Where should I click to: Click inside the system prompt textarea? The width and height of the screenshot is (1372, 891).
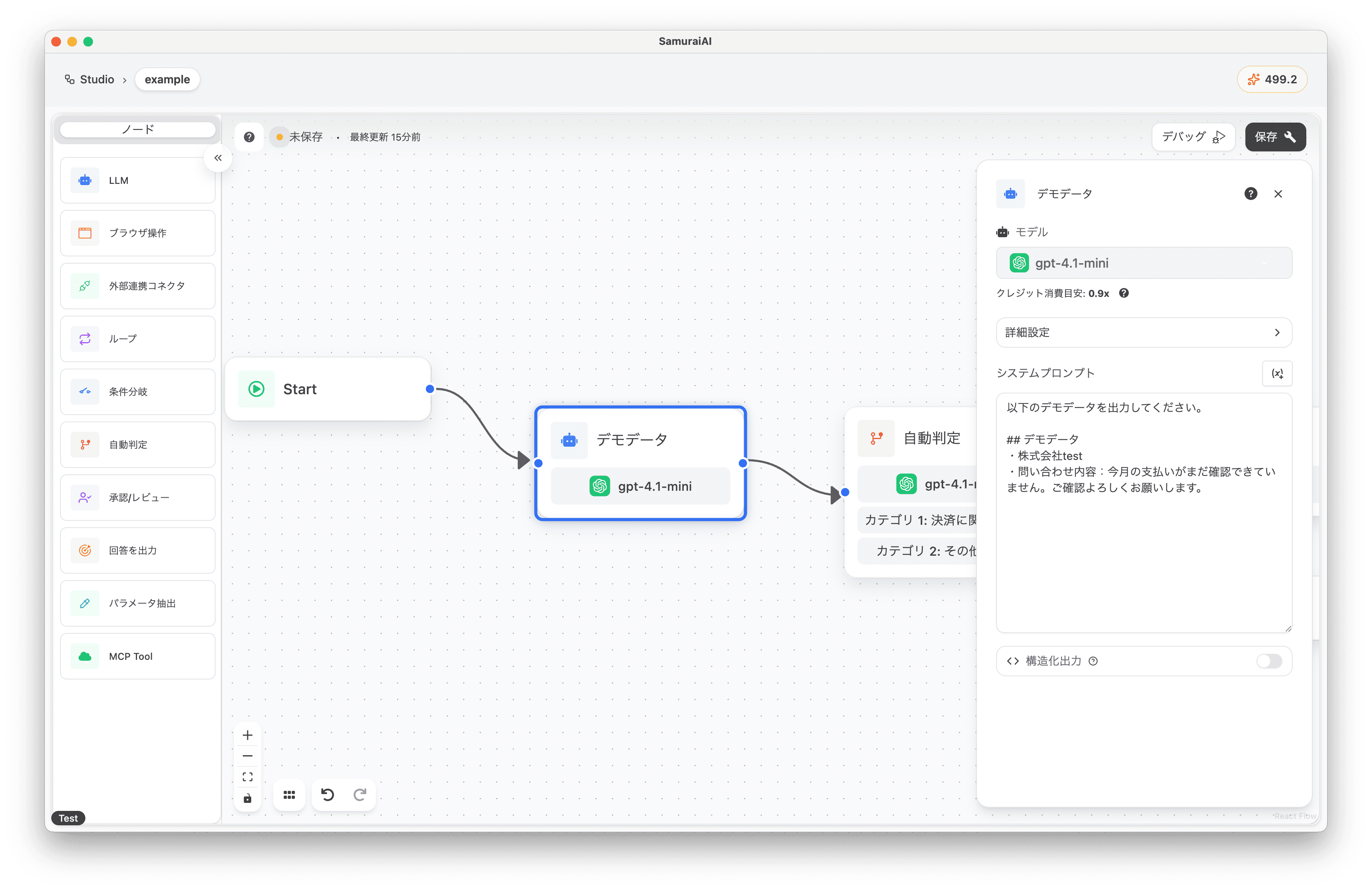pyautogui.click(x=1144, y=553)
